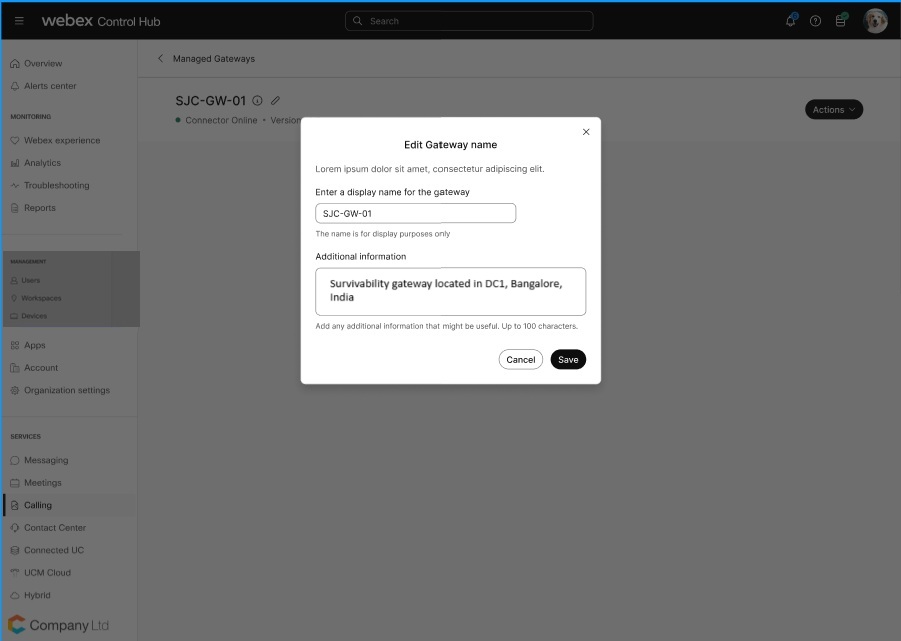
Task: Click the Managed Gateways breadcrumb
Action: (214, 59)
